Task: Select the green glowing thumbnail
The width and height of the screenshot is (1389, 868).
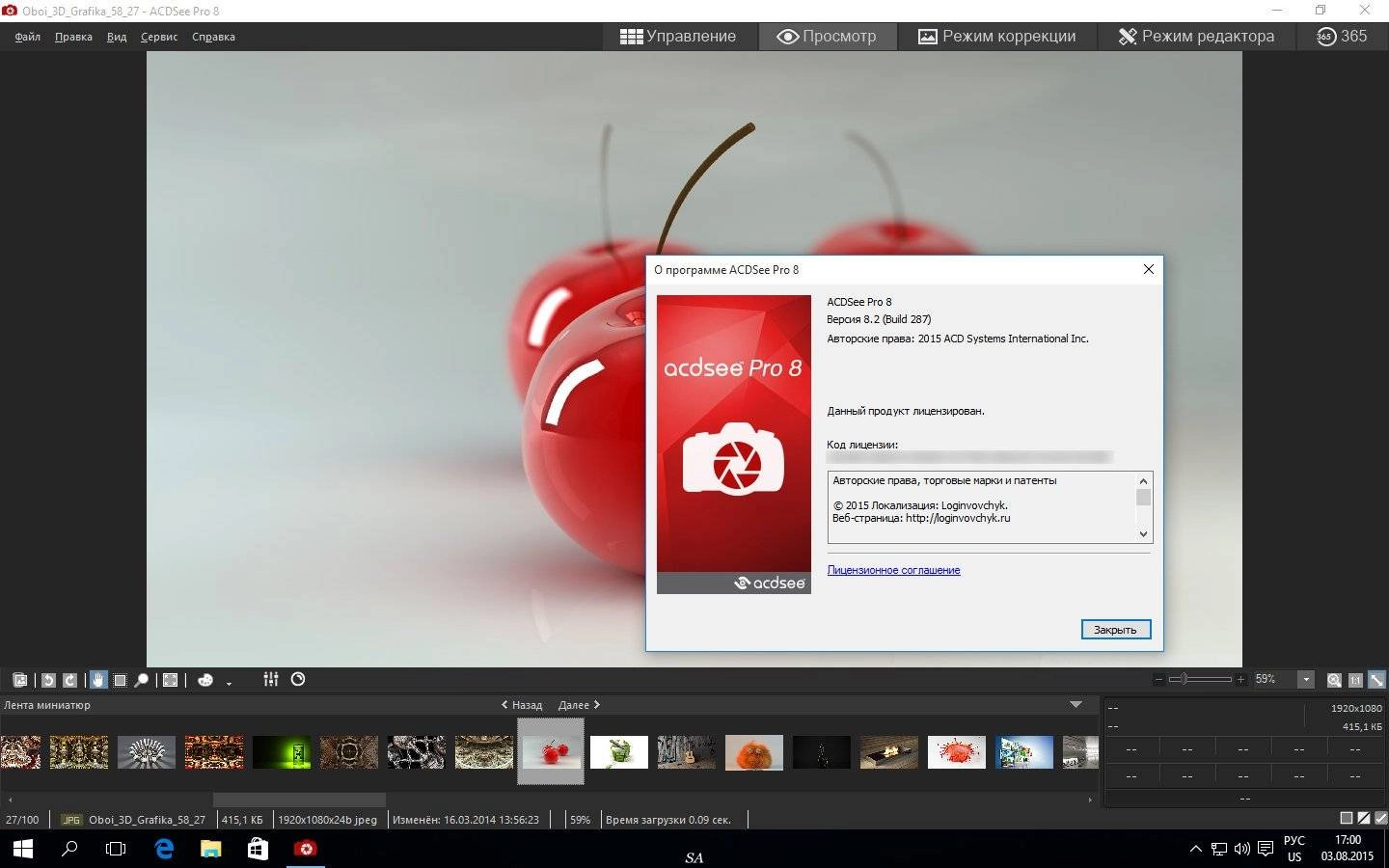Action: (x=282, y=752)
